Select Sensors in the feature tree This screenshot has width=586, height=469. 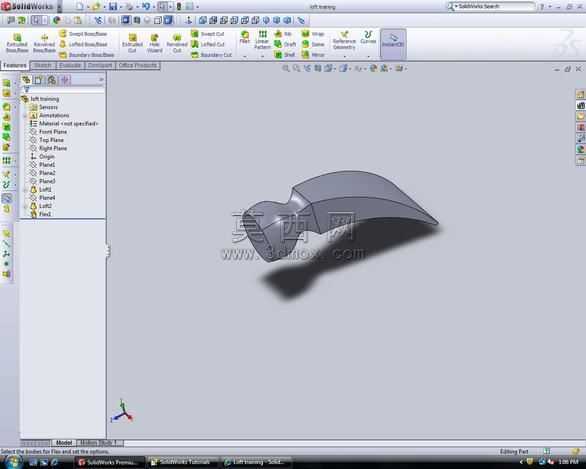(x=44, y=107)
